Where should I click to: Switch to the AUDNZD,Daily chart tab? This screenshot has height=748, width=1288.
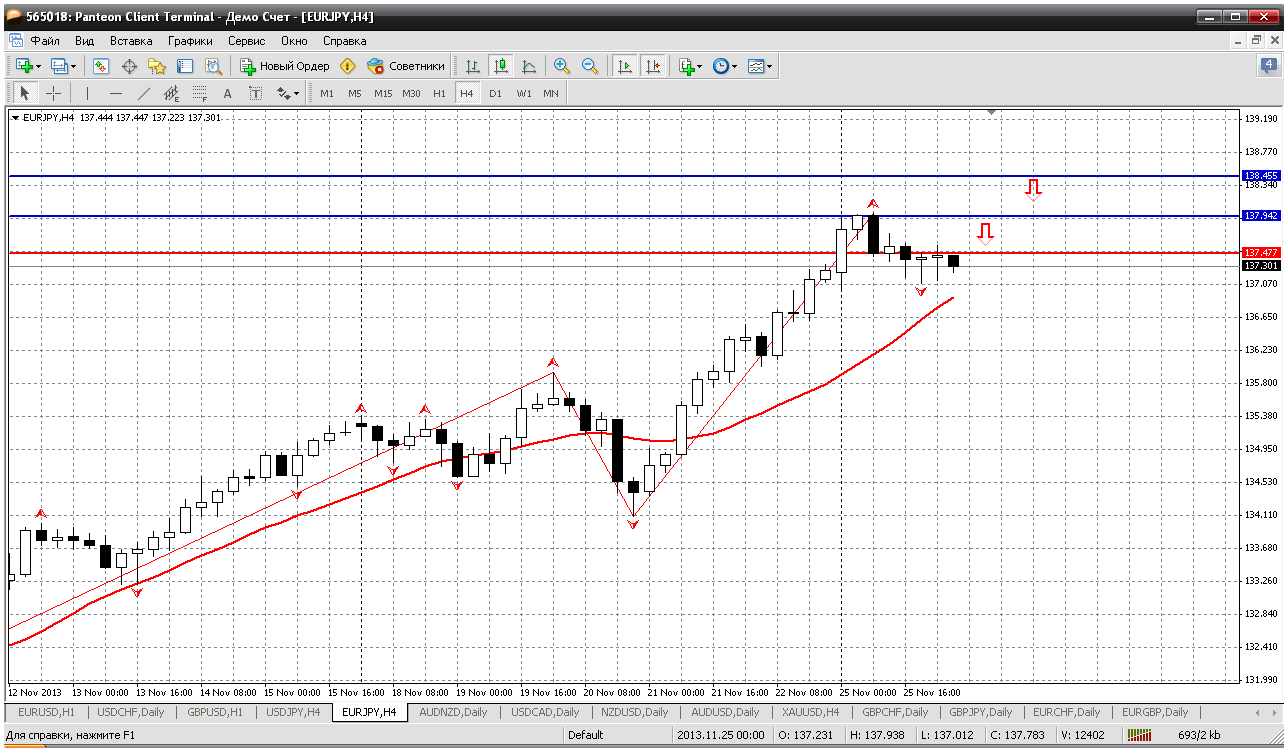pyautogui.click(x=453, y=712)
